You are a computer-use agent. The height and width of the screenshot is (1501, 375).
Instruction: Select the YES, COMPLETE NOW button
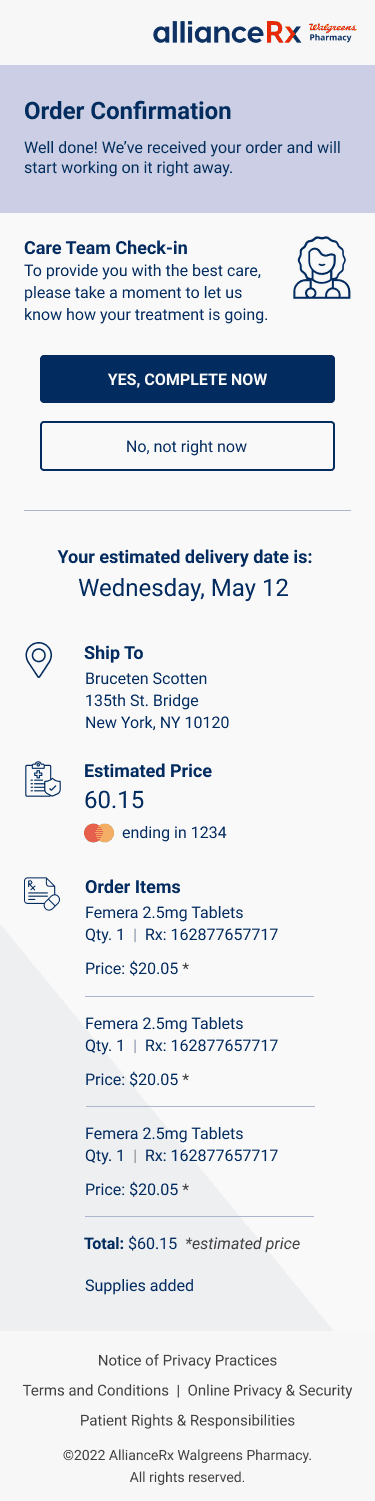point(187,379)
